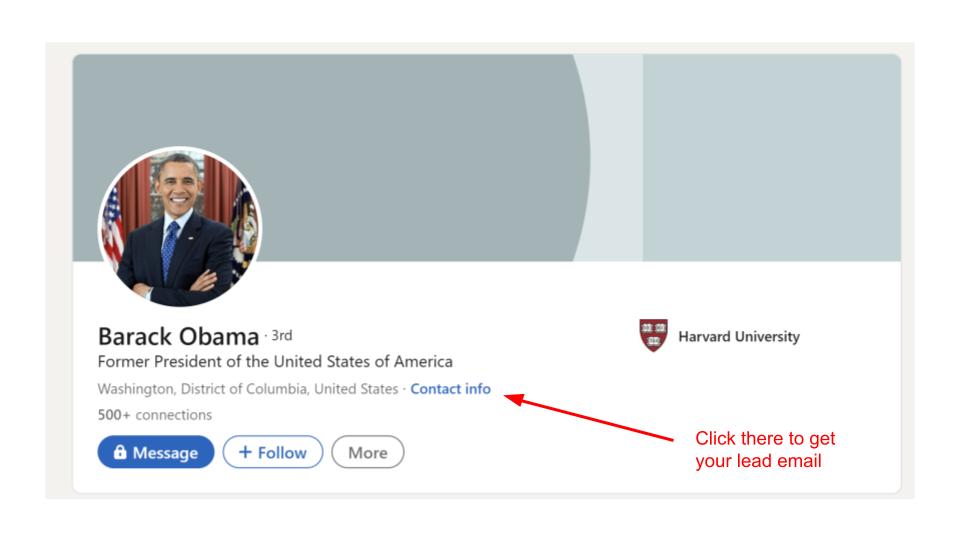This screenshot has height=540, width=960.
Task: Click the 3rd degree connection badge
Action: [283, 336]
